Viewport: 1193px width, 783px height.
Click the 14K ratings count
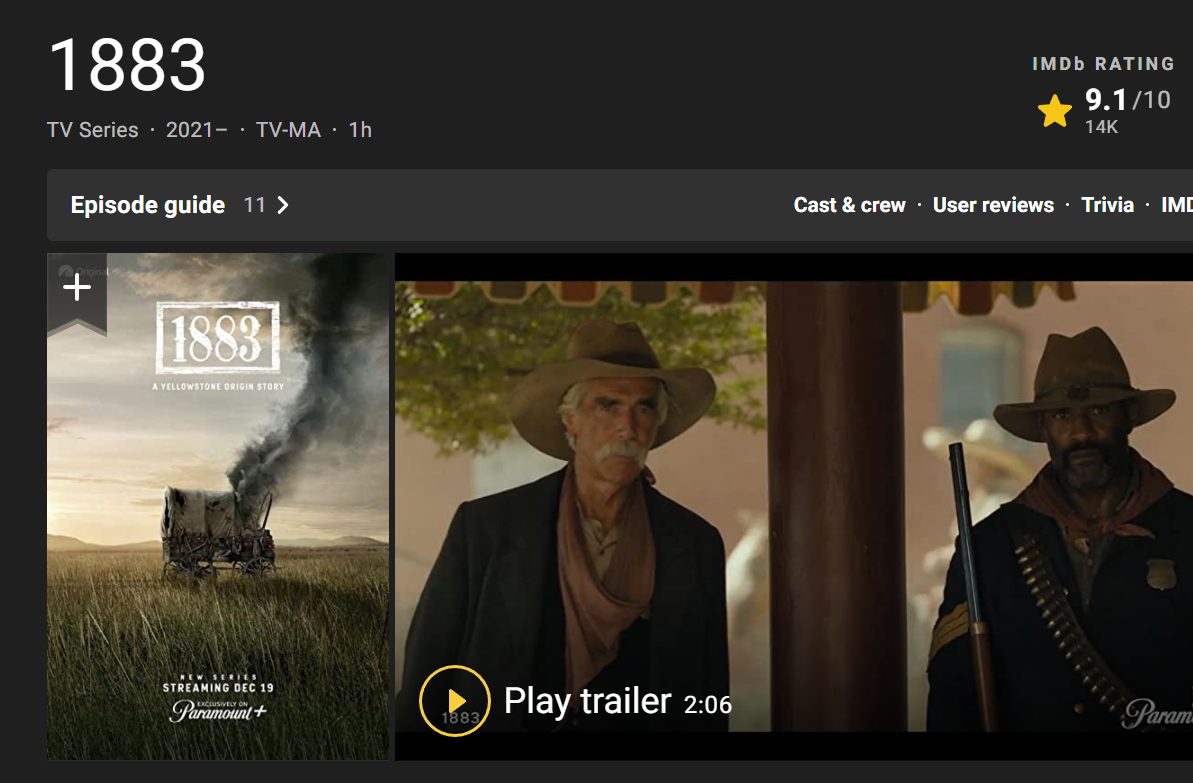[1101, 127]
